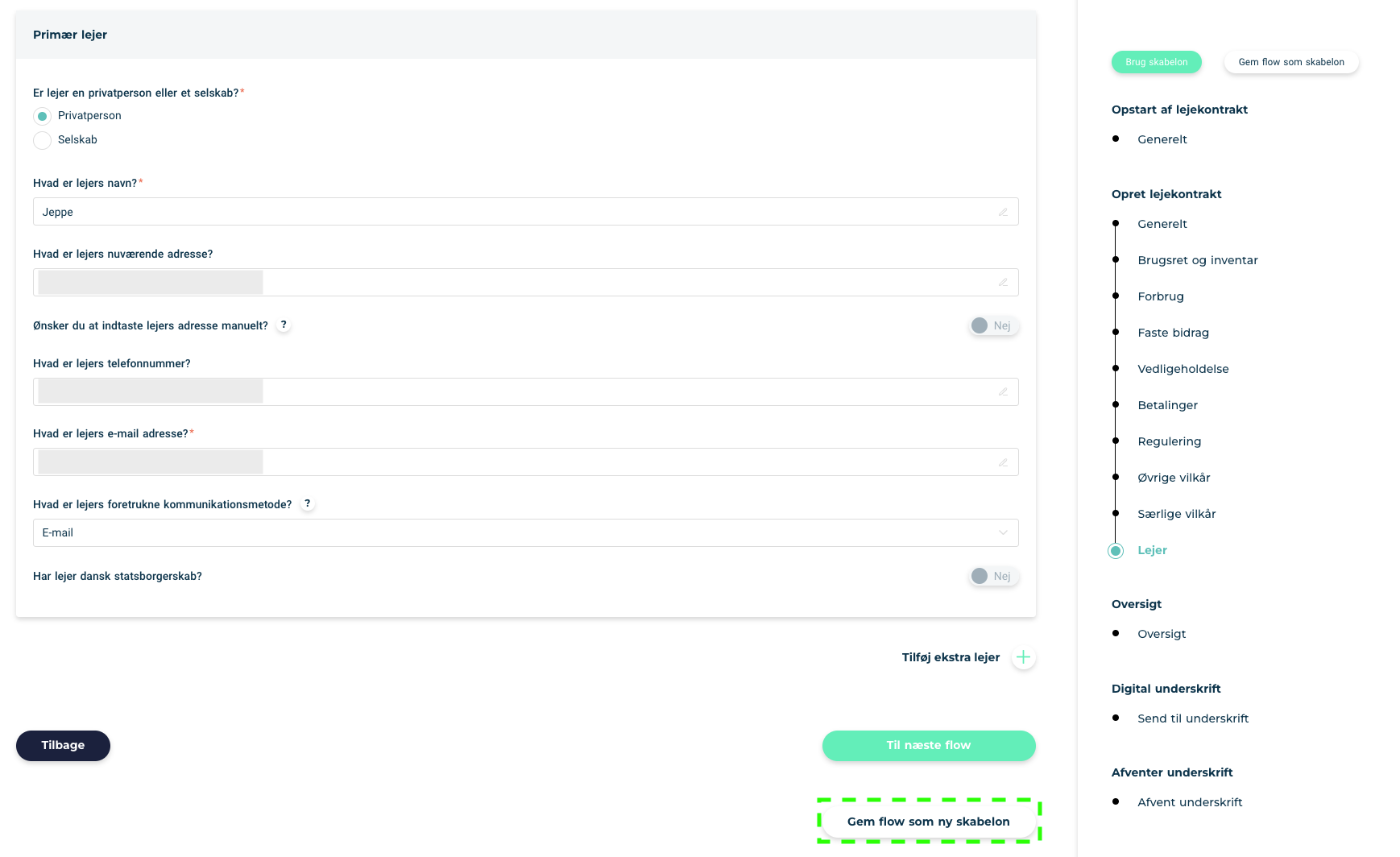Open the Afvent underskrift step
Viewport: 1400px width, 857px height.
(1190, 802)
